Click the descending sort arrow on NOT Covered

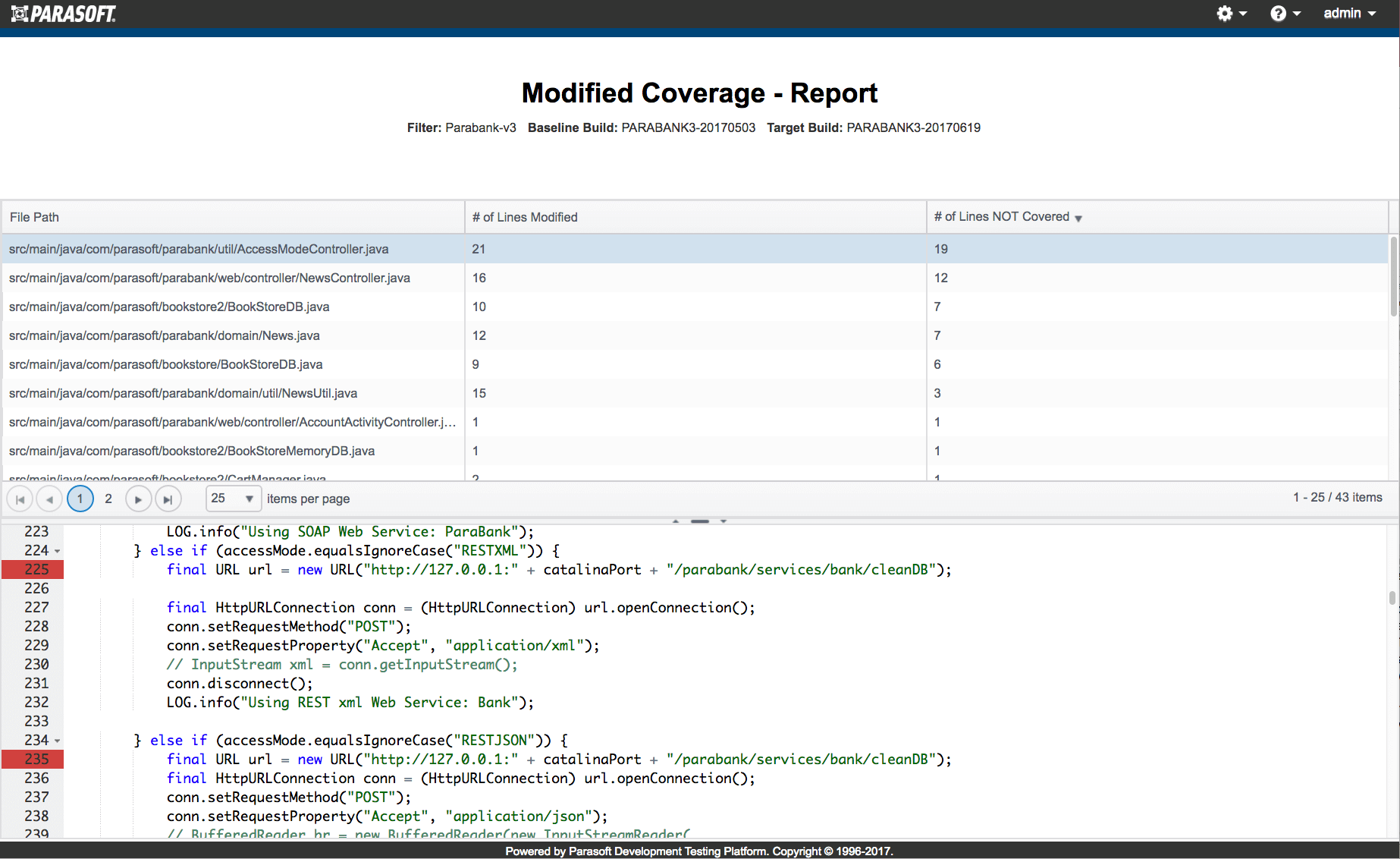[x=1078, y=219]
